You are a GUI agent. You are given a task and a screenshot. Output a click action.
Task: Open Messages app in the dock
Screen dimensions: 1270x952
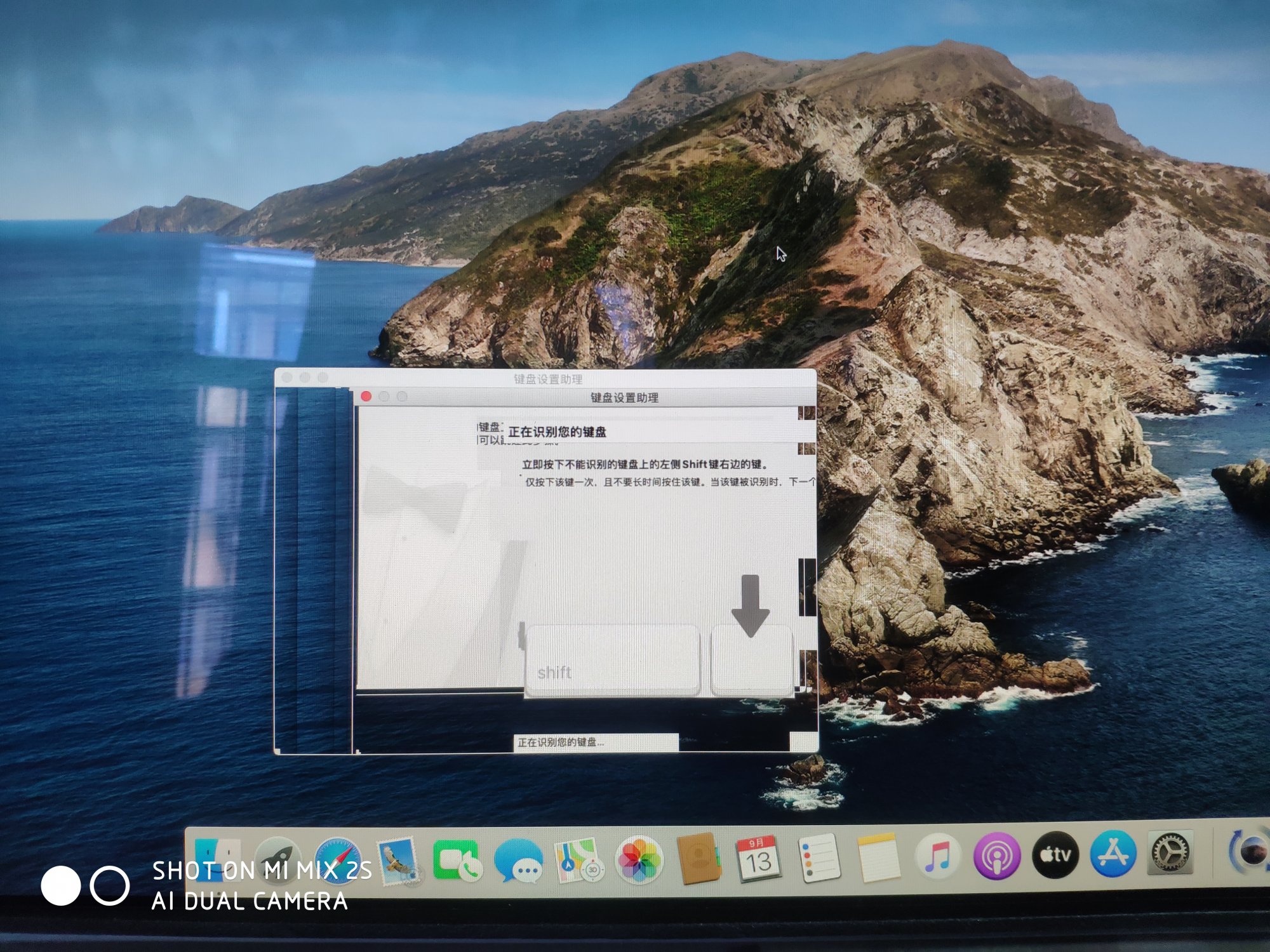click(x=518, y=861)
